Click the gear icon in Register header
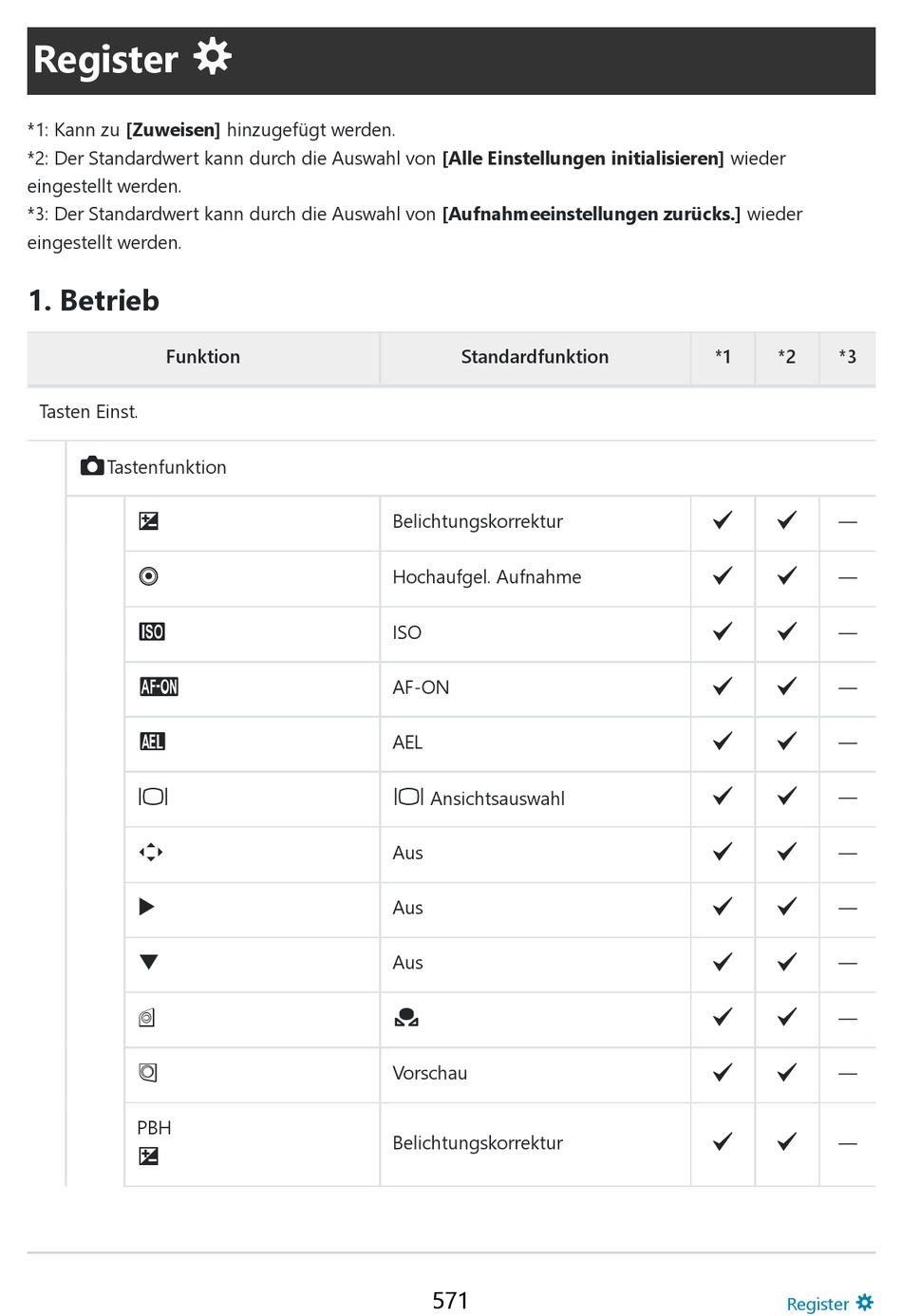This screenshot has height=1316, width=902. pos(213,57)
